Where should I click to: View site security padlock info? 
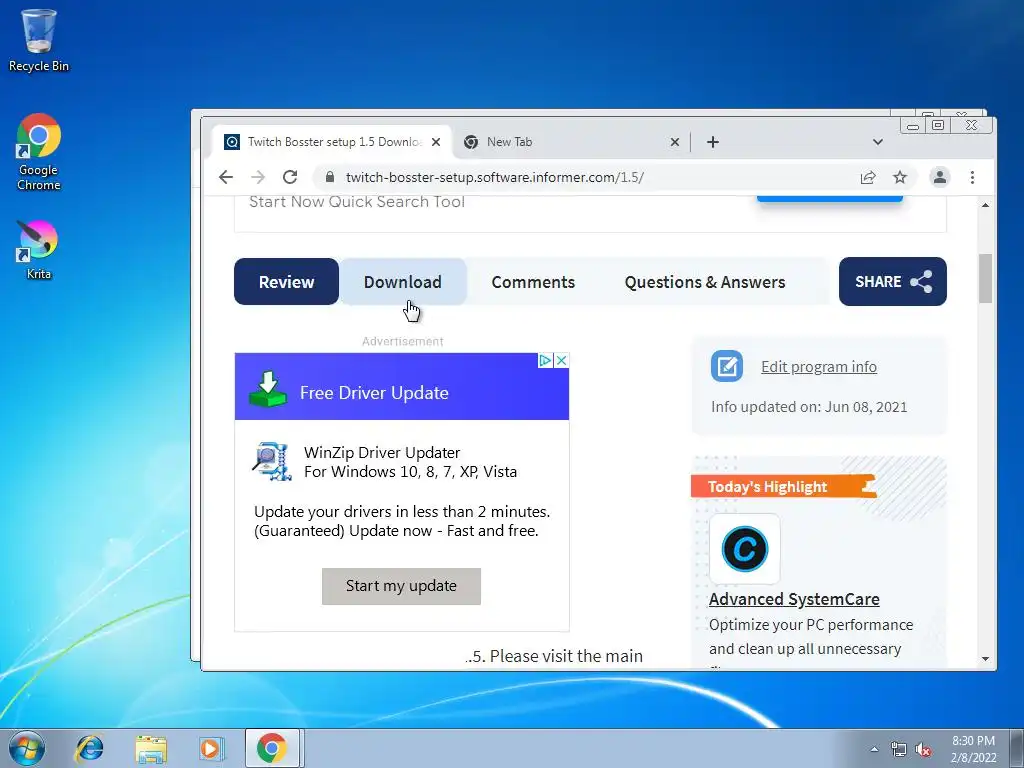point(330,177)
